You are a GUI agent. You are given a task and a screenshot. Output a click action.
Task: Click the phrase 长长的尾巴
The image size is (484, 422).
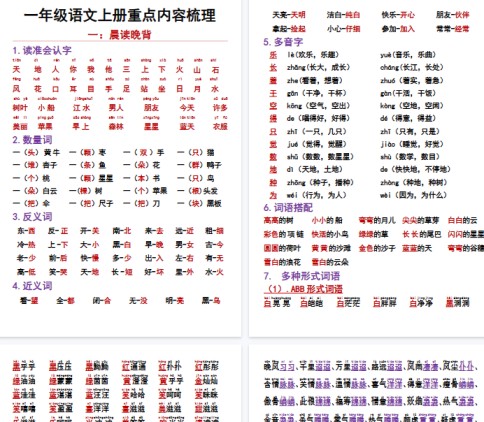[422, 234]
